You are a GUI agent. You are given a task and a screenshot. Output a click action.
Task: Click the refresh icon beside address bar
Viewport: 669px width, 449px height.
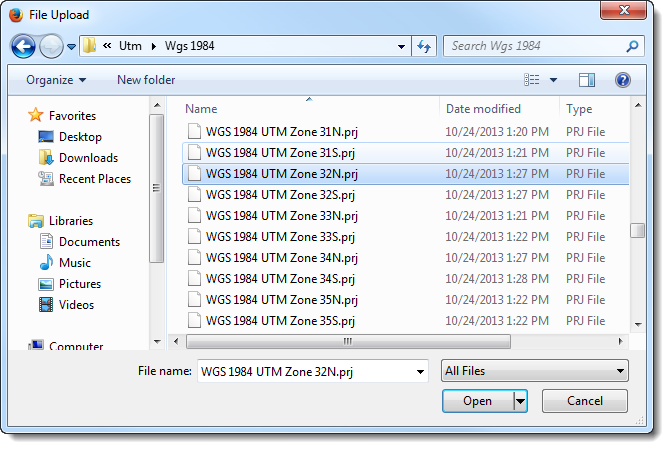[424, 46]
